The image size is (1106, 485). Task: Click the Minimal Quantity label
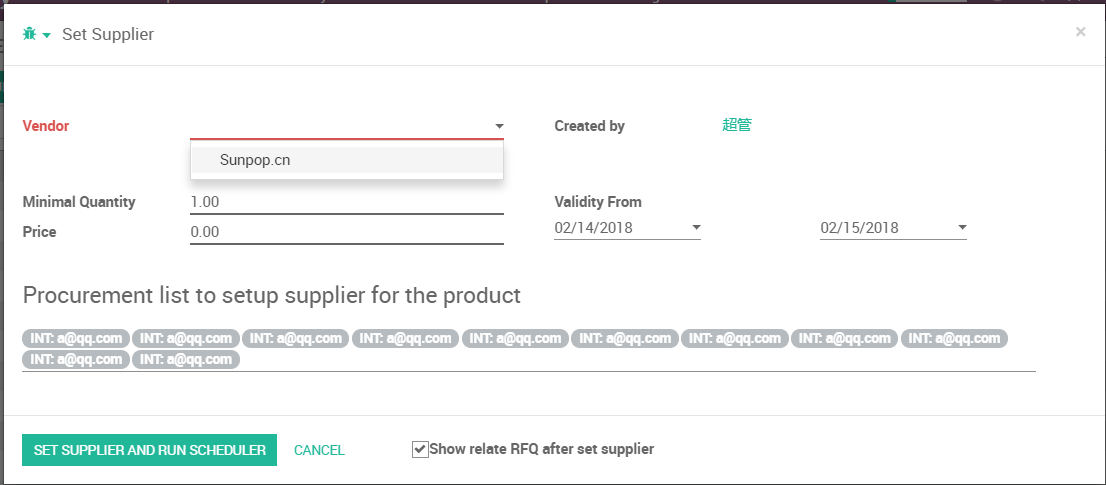(x=79, y=202)
